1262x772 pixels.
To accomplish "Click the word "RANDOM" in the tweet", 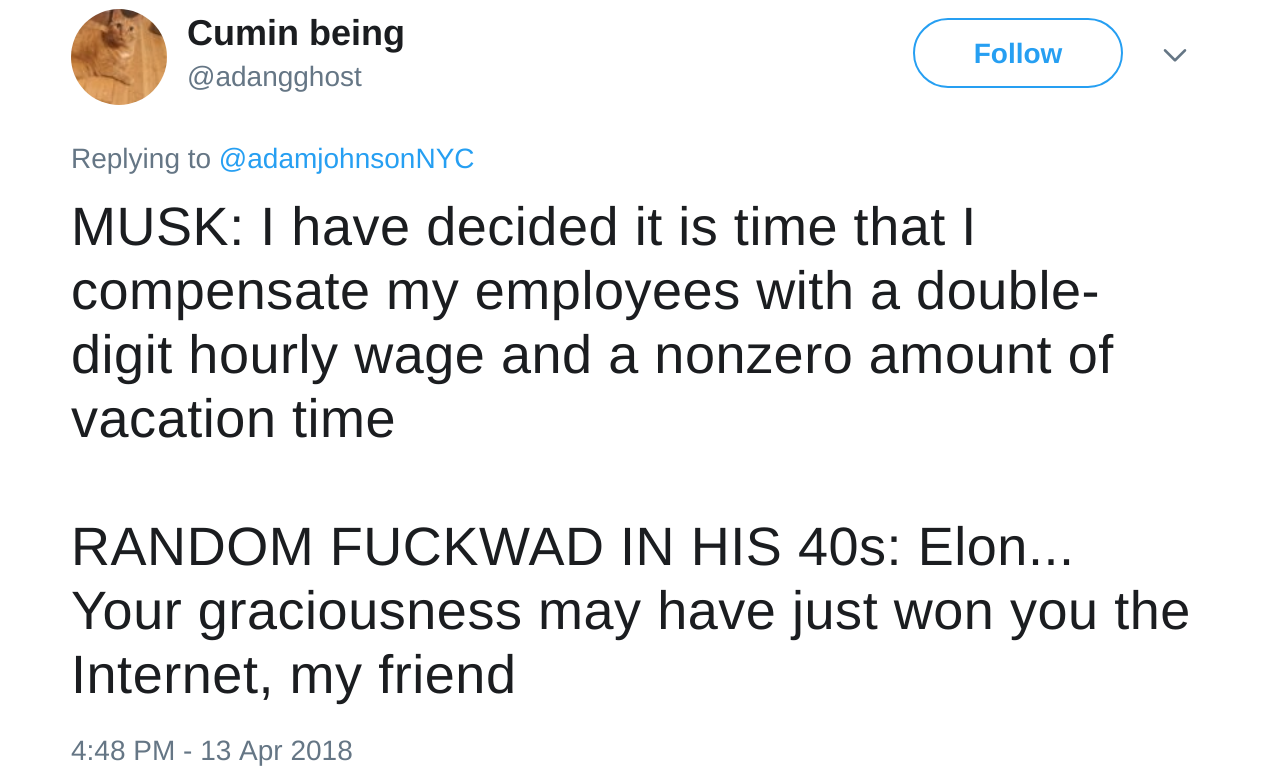I will click(x=192, y=547).
